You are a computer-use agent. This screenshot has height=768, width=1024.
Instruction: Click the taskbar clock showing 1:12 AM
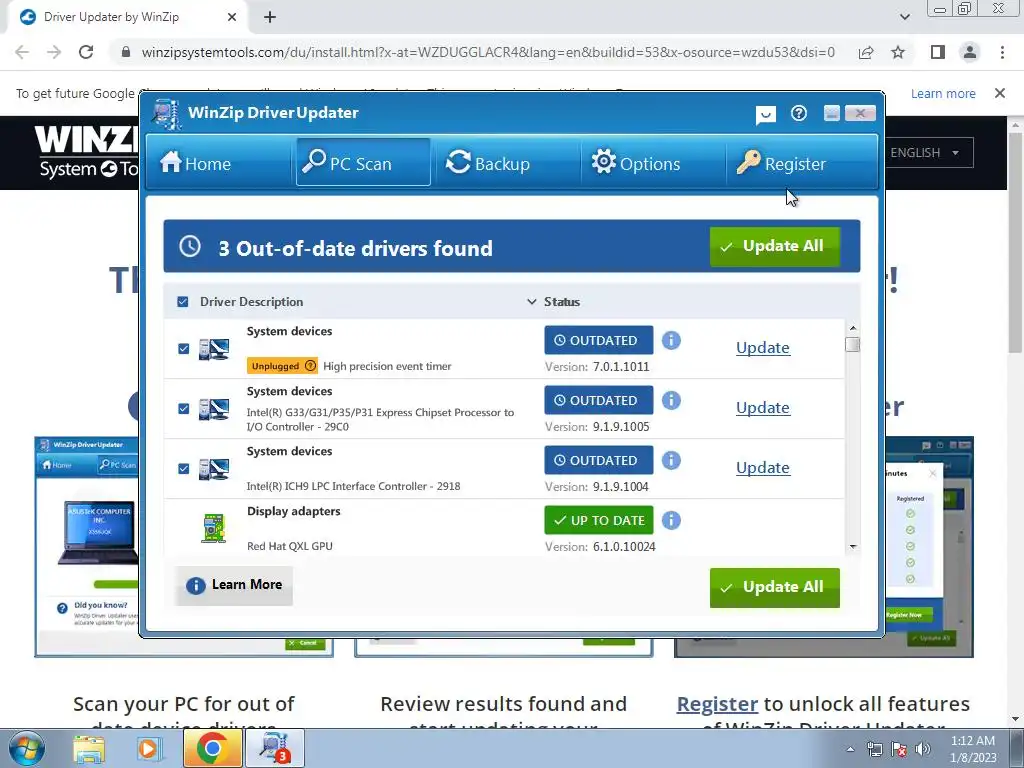click(973, 749)
